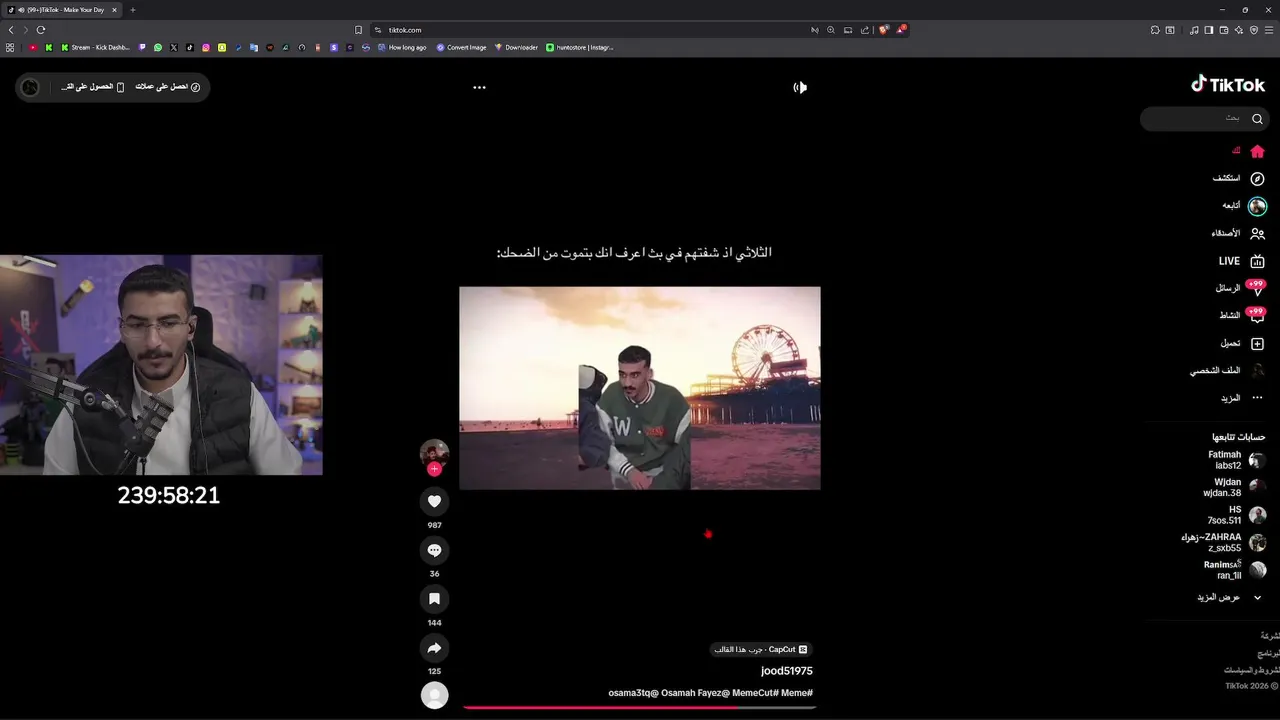Open the jood51975 username link
Viewport: 1280px width, 720px height.
click(x=787, y=671)
